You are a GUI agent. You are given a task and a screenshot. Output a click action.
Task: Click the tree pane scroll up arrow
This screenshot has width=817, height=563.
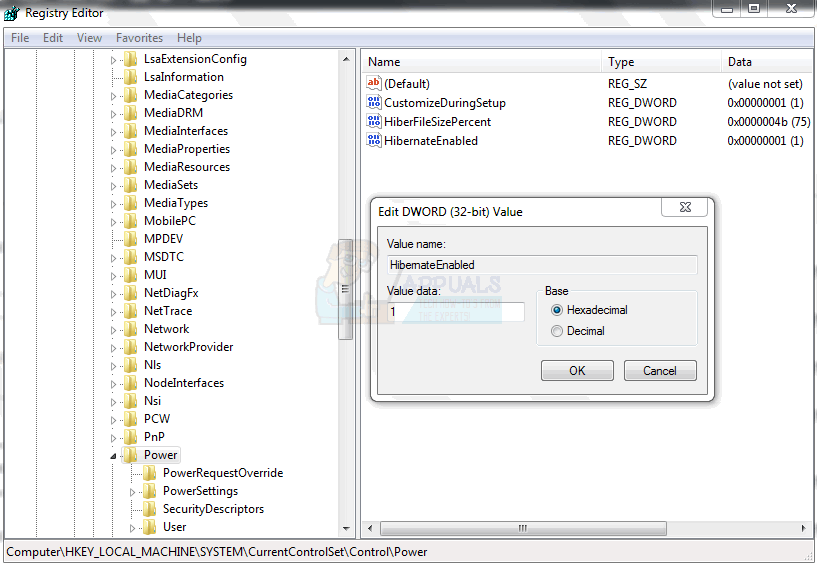tap(346, 59)
